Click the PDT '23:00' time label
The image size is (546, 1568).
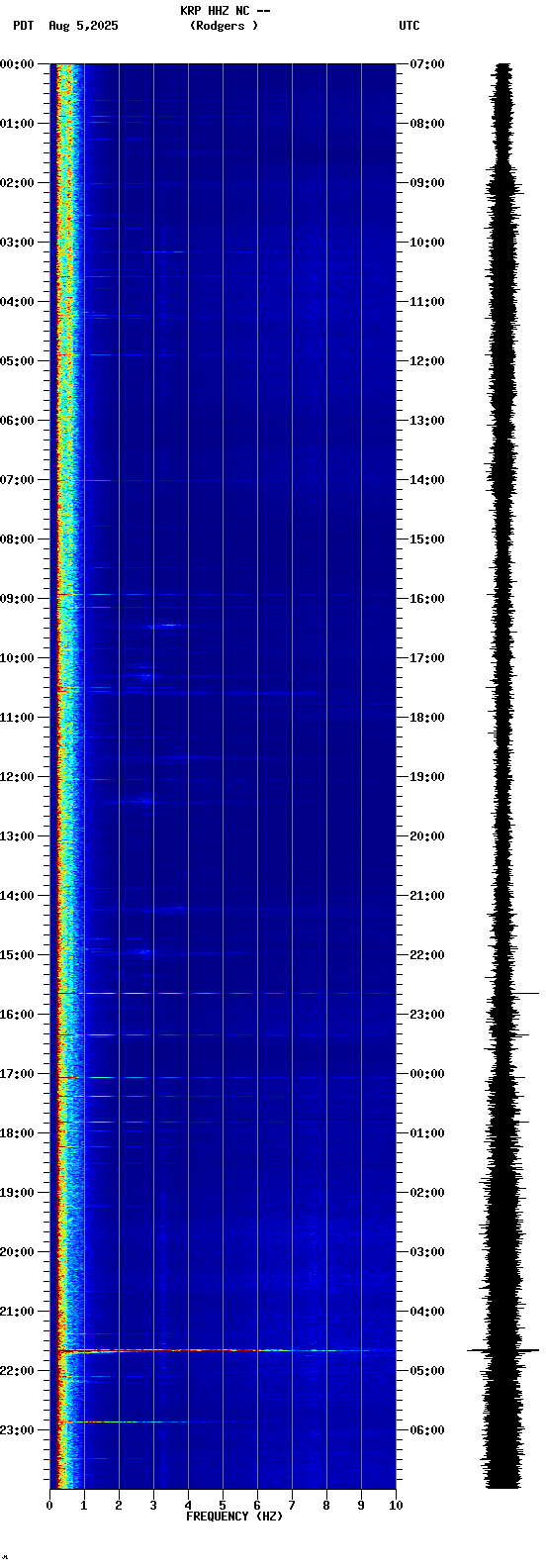(18, 1430)
